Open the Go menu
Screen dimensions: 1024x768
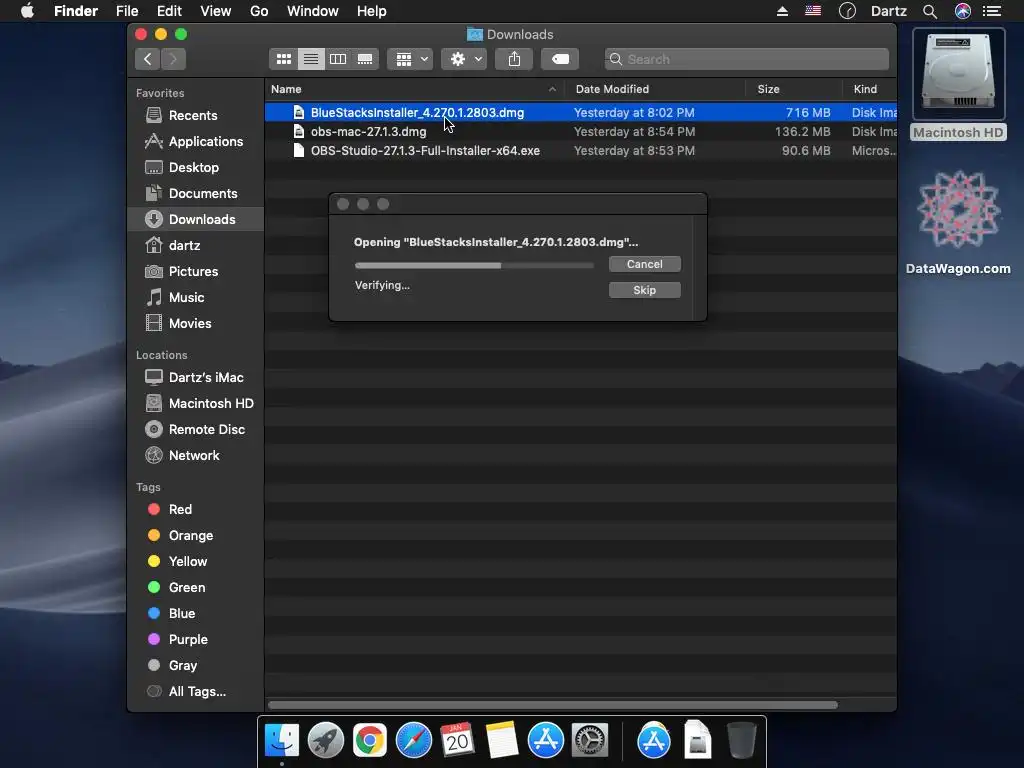point(259,11)
